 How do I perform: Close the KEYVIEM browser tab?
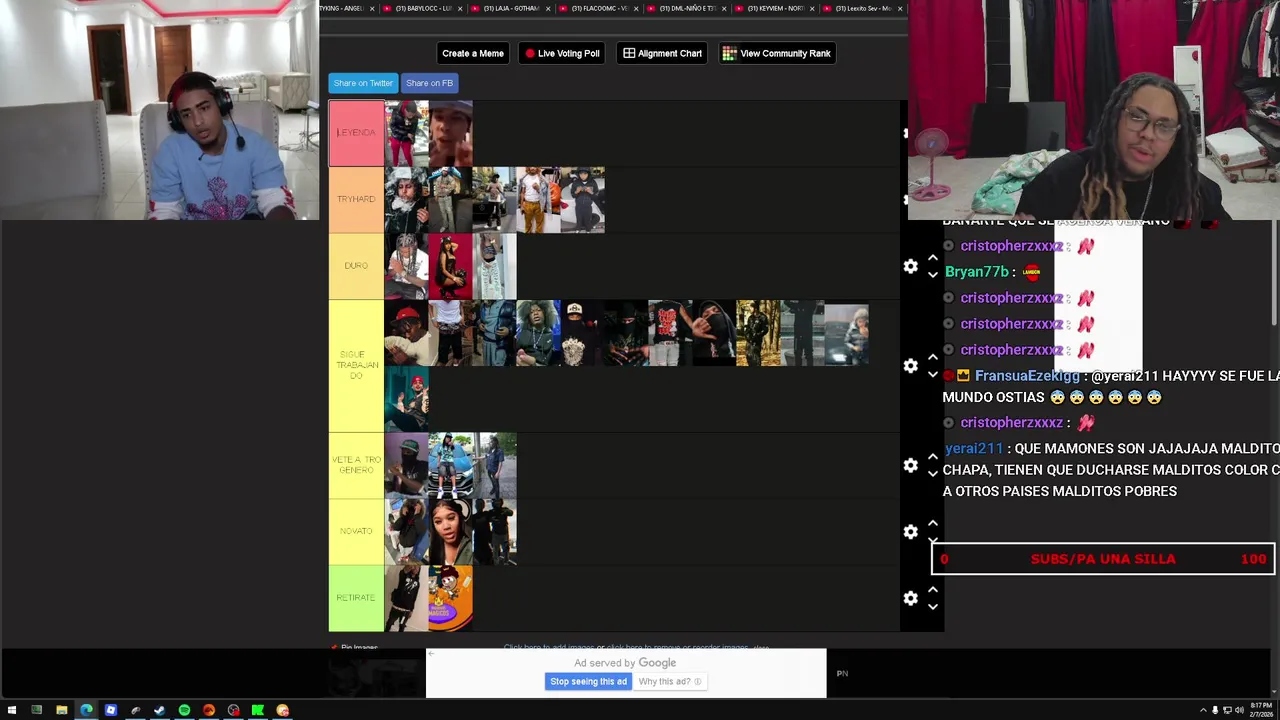point(812,8)
